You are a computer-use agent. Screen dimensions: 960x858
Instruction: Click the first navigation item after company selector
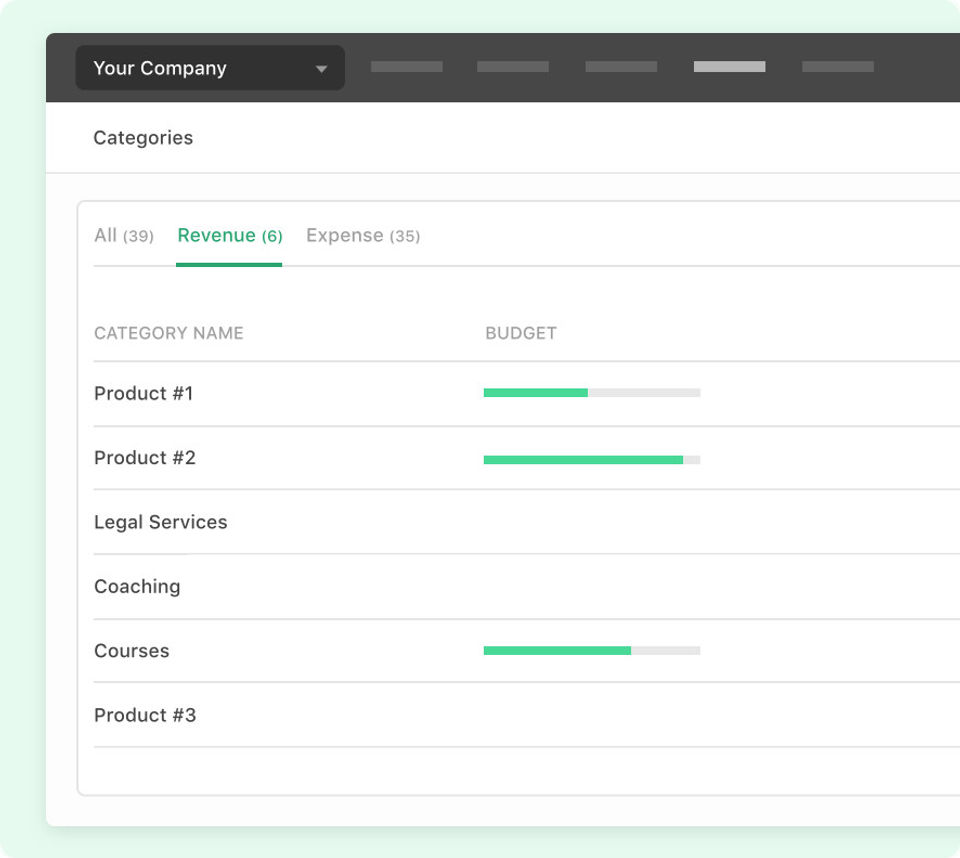coord(406,67)
